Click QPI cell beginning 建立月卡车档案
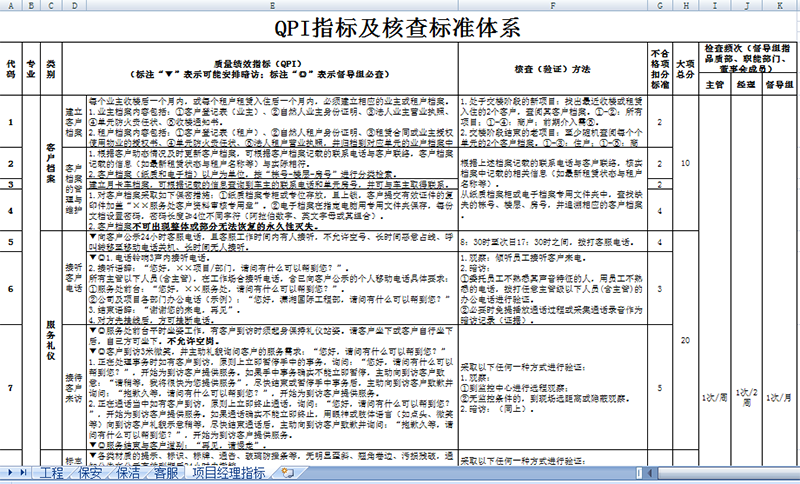This screenshot has height=484, width=800. click(272, 184)
